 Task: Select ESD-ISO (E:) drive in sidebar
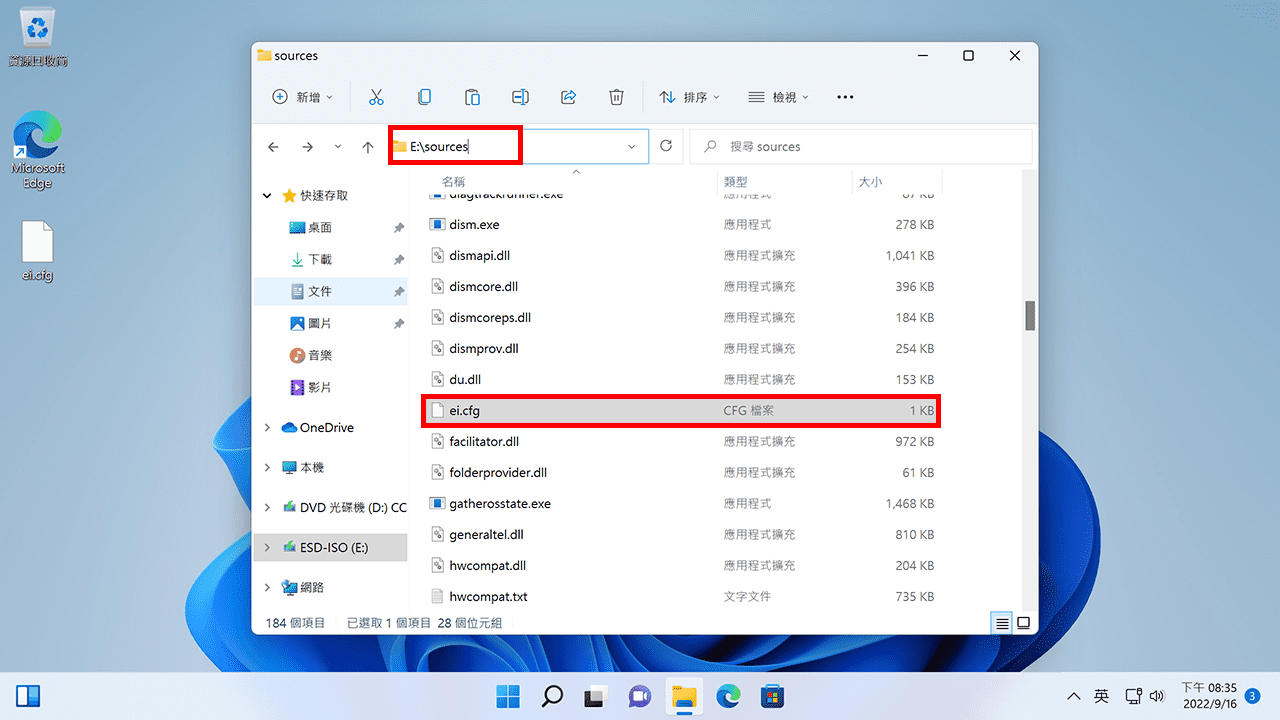click(x=334, y=547)
